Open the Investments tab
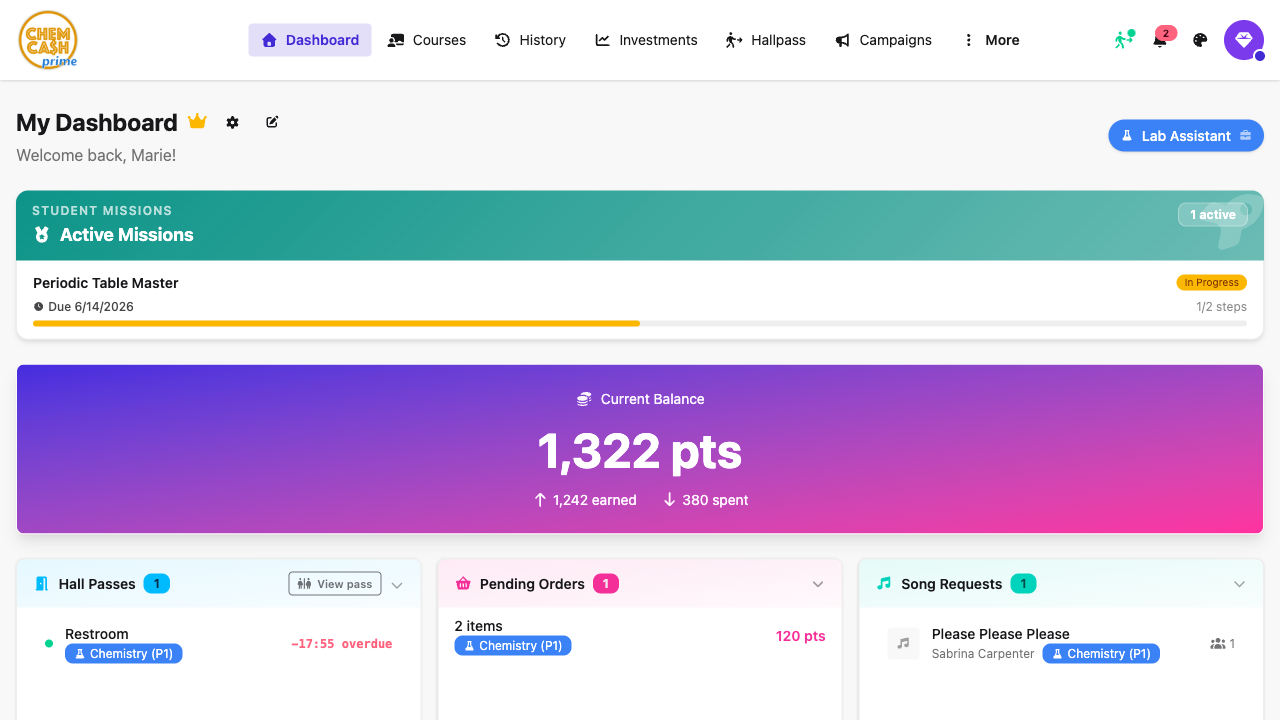 tap(646, 40)
